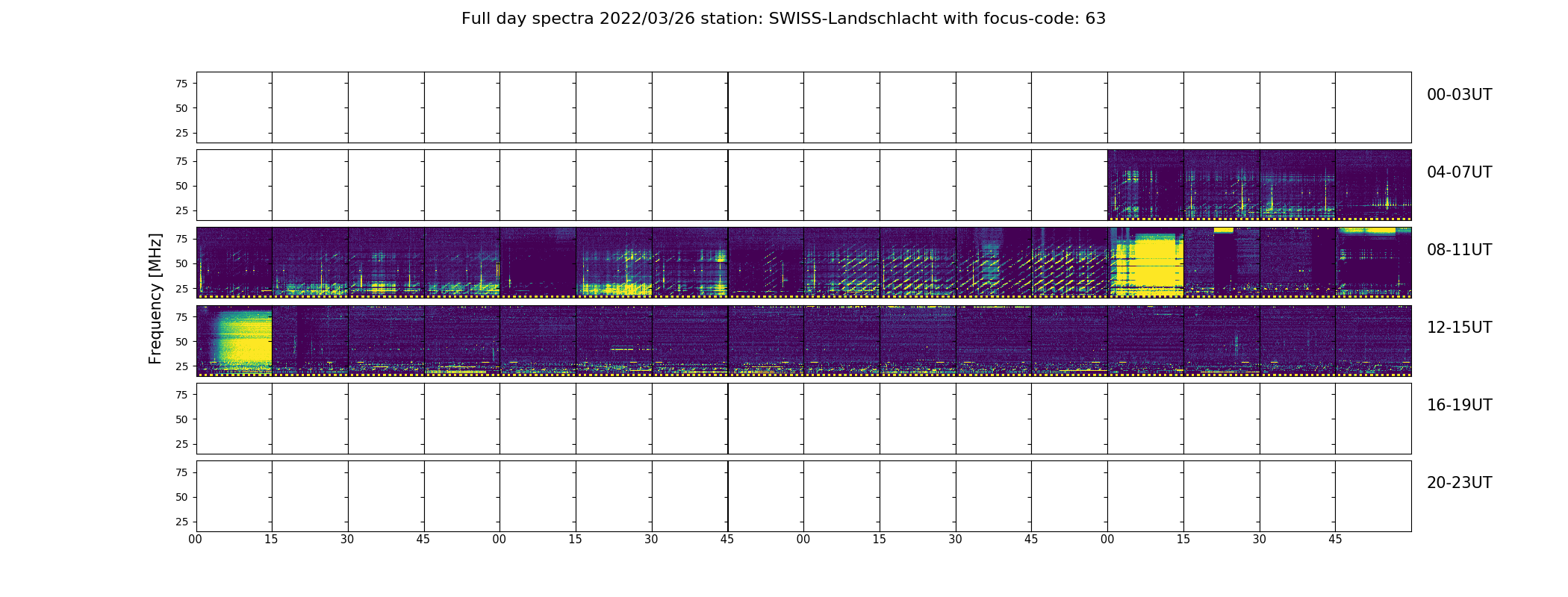Click the 50 tick of the 00-03UT row
Viewport: 1568px width, 597px height.
pos(181,108)
